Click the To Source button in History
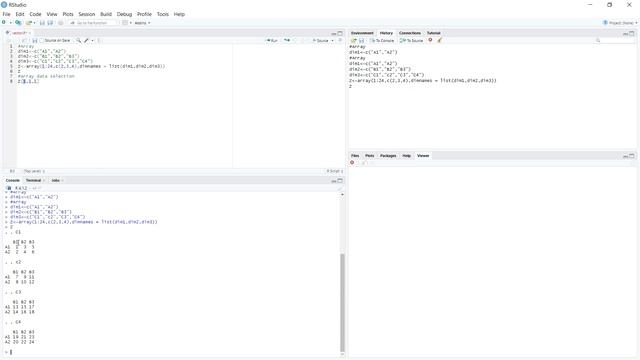The height and width of the screenshot is (360, 640). pos(411,40)
